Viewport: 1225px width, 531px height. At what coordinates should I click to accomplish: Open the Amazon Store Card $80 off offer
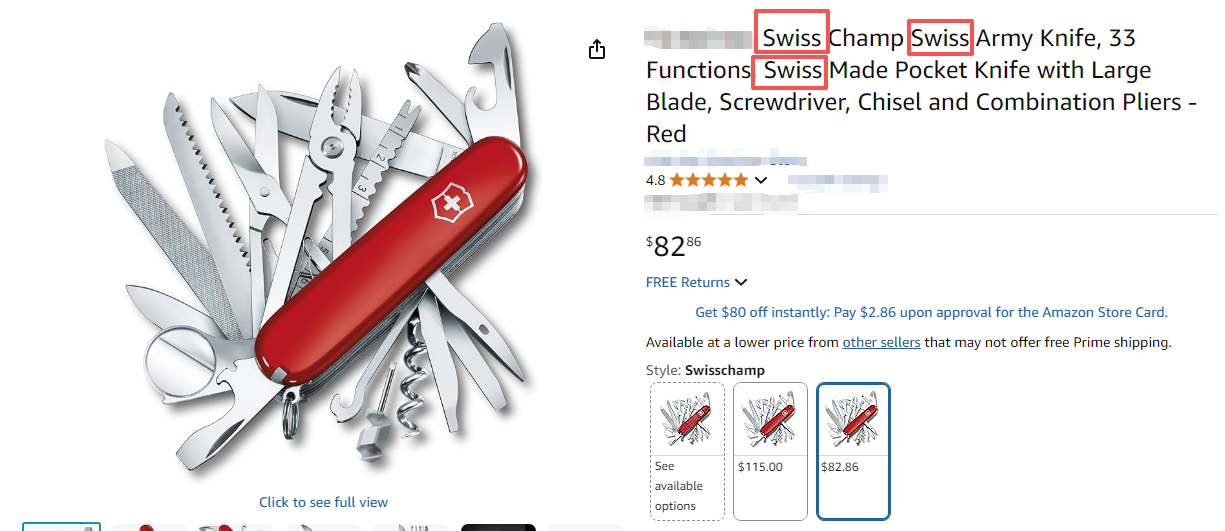931,312
